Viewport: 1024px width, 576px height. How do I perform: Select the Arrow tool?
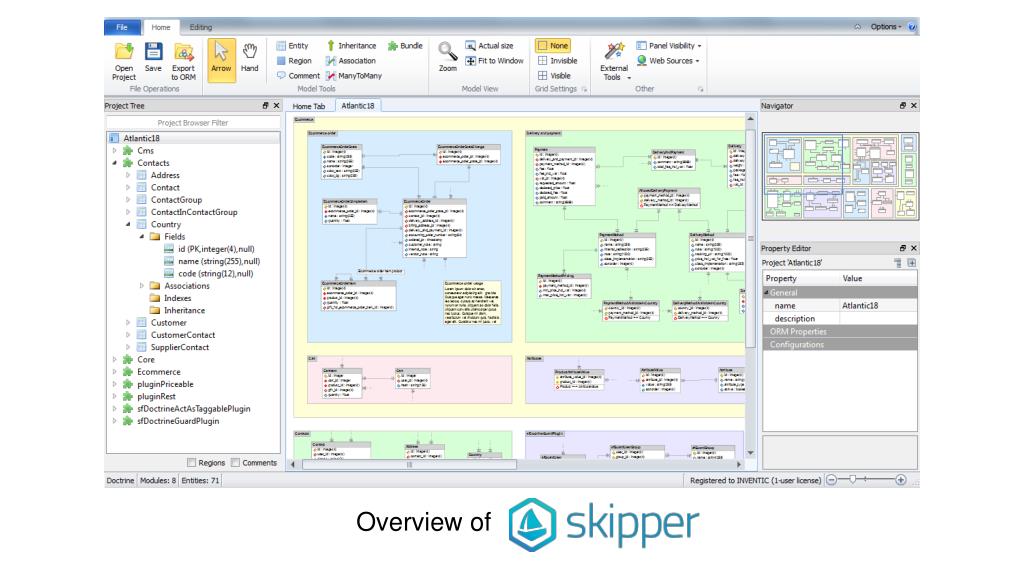point(221,59)
